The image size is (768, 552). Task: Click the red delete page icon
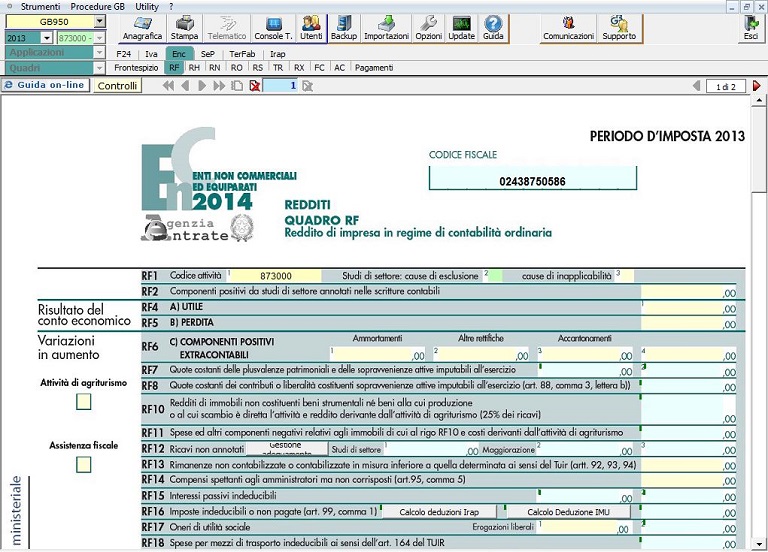[x=254, y=86]
